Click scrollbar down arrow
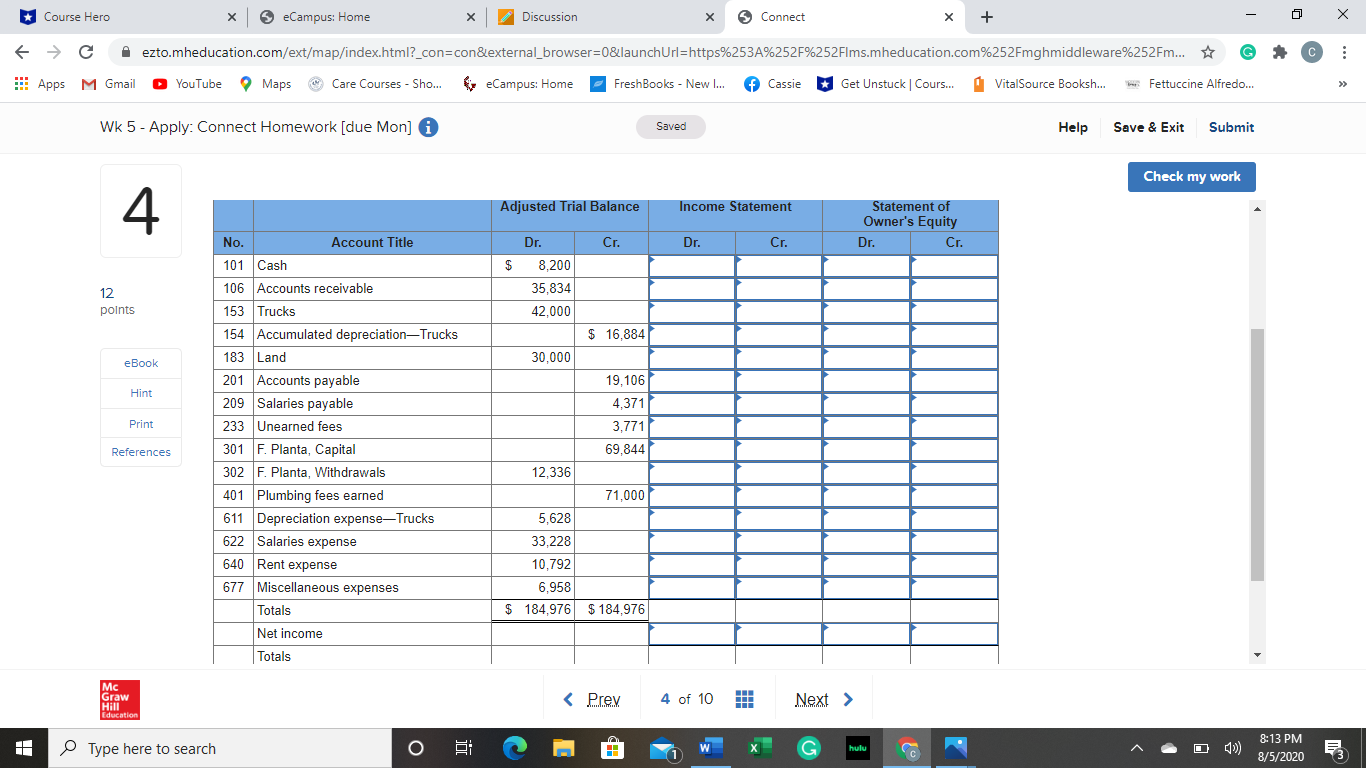 [1258, 655]
